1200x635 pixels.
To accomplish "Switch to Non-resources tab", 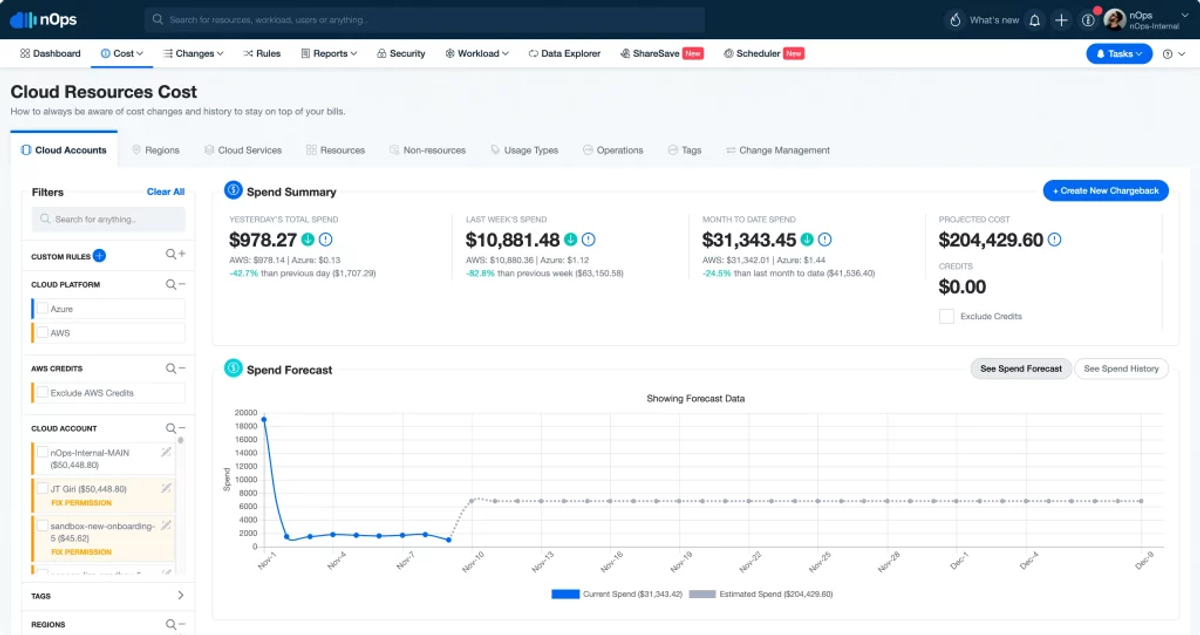I will tap(428, 150).
